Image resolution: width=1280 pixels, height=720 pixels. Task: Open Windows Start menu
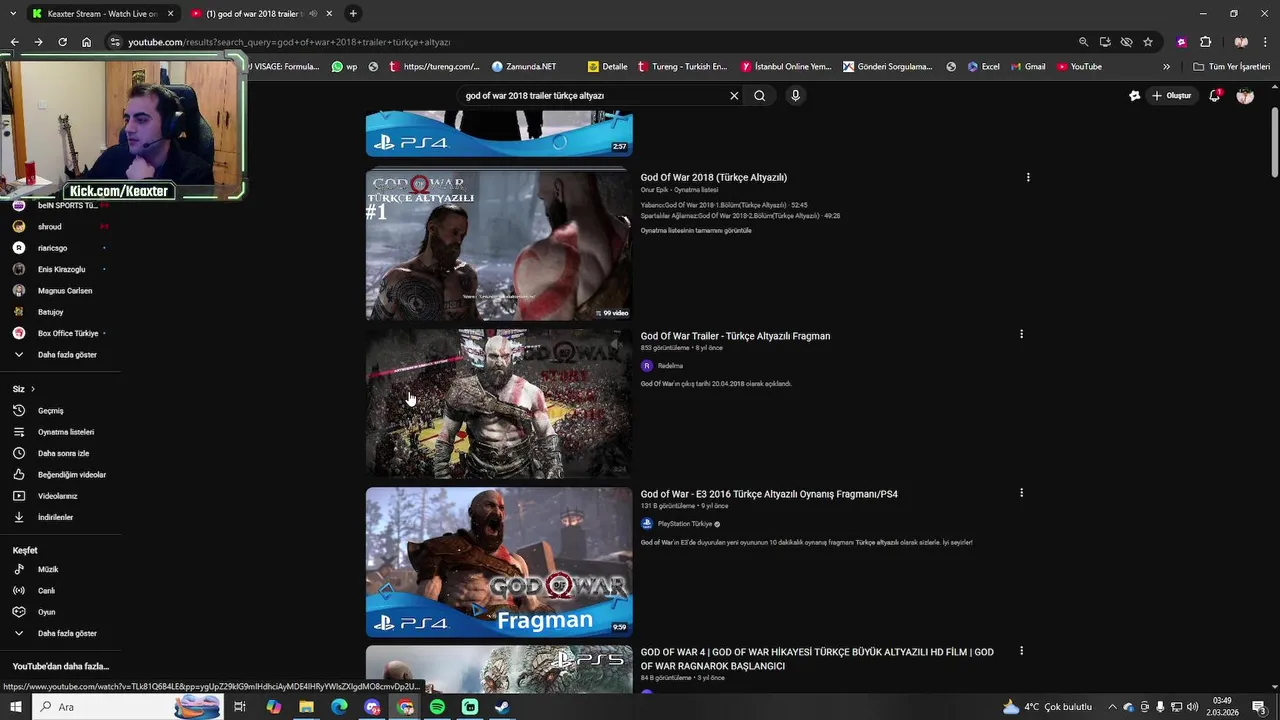[15, 707]
